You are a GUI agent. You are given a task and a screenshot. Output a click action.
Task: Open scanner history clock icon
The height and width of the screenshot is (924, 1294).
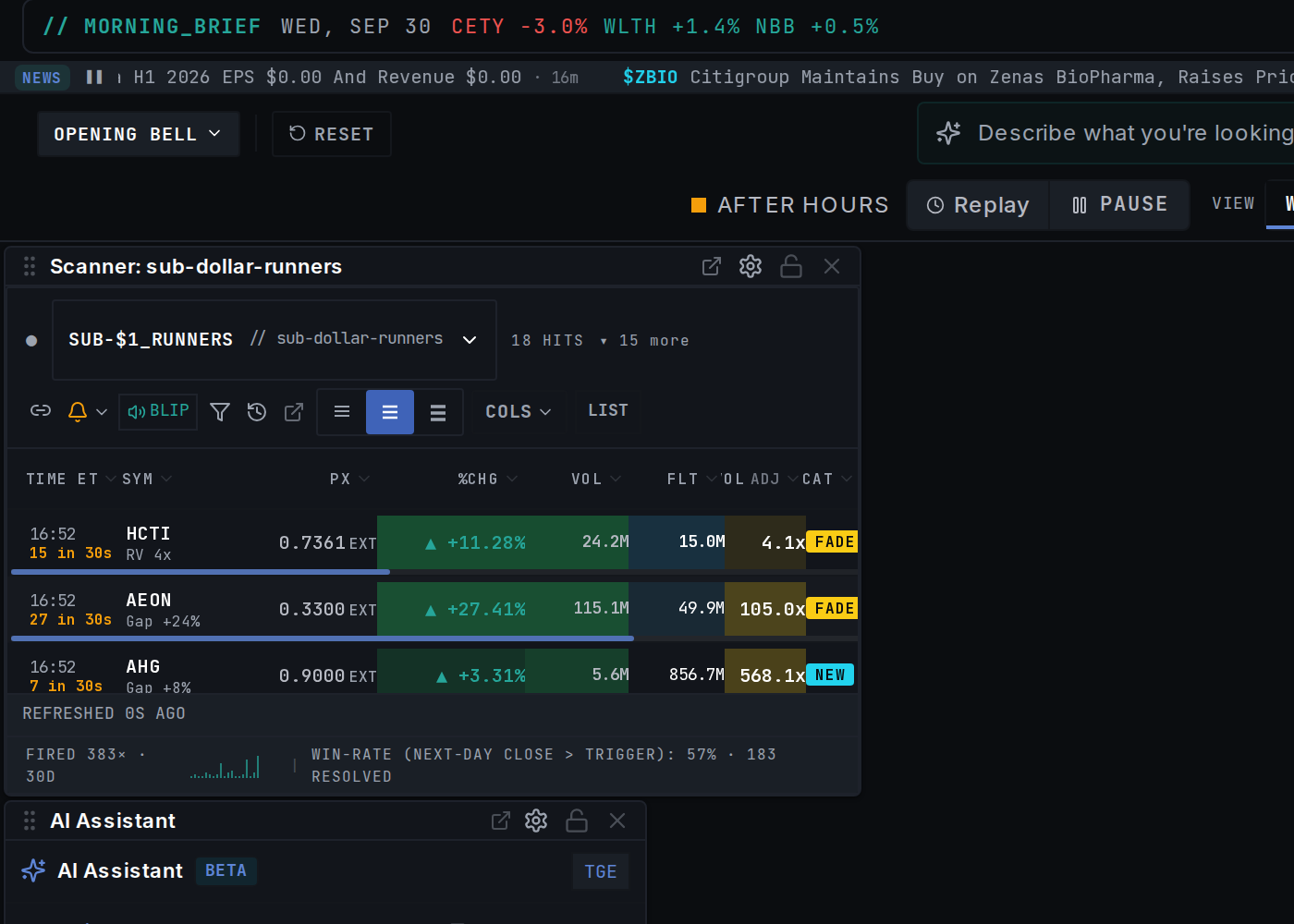[x=257, y=411]
